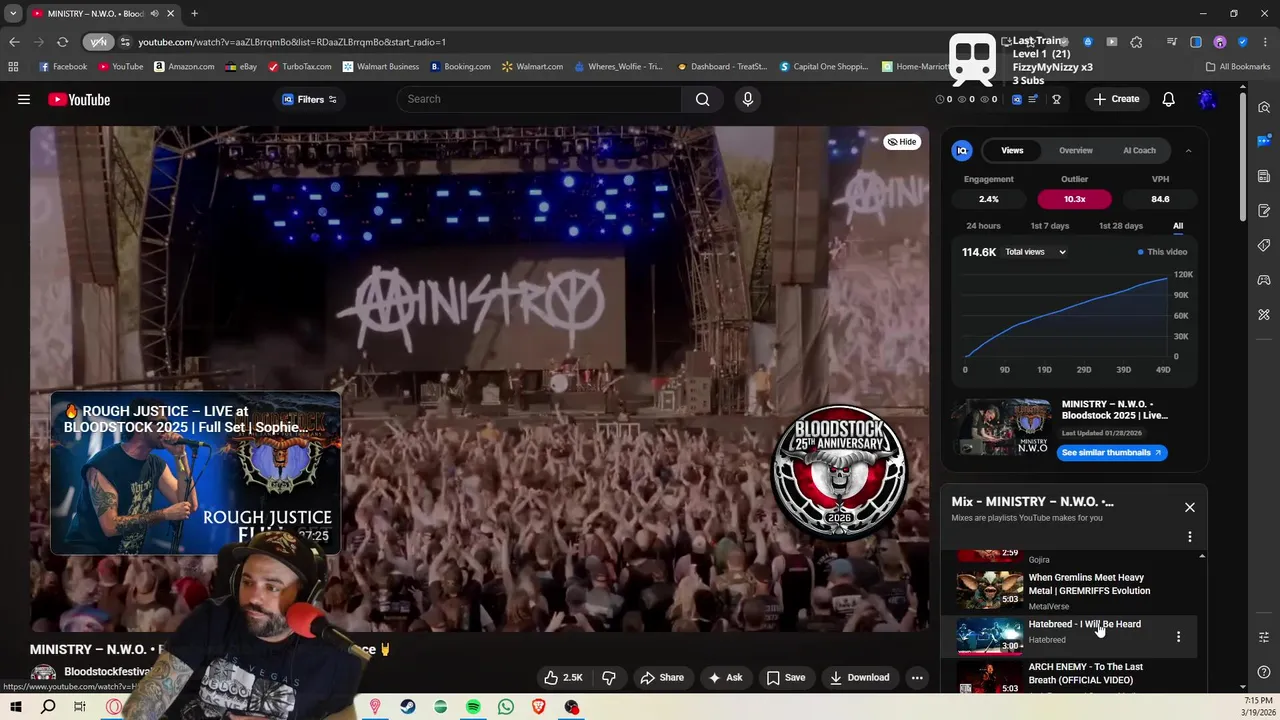Reload the page in browser
This screenshot has width=1280, height=720.
[62, 42]
